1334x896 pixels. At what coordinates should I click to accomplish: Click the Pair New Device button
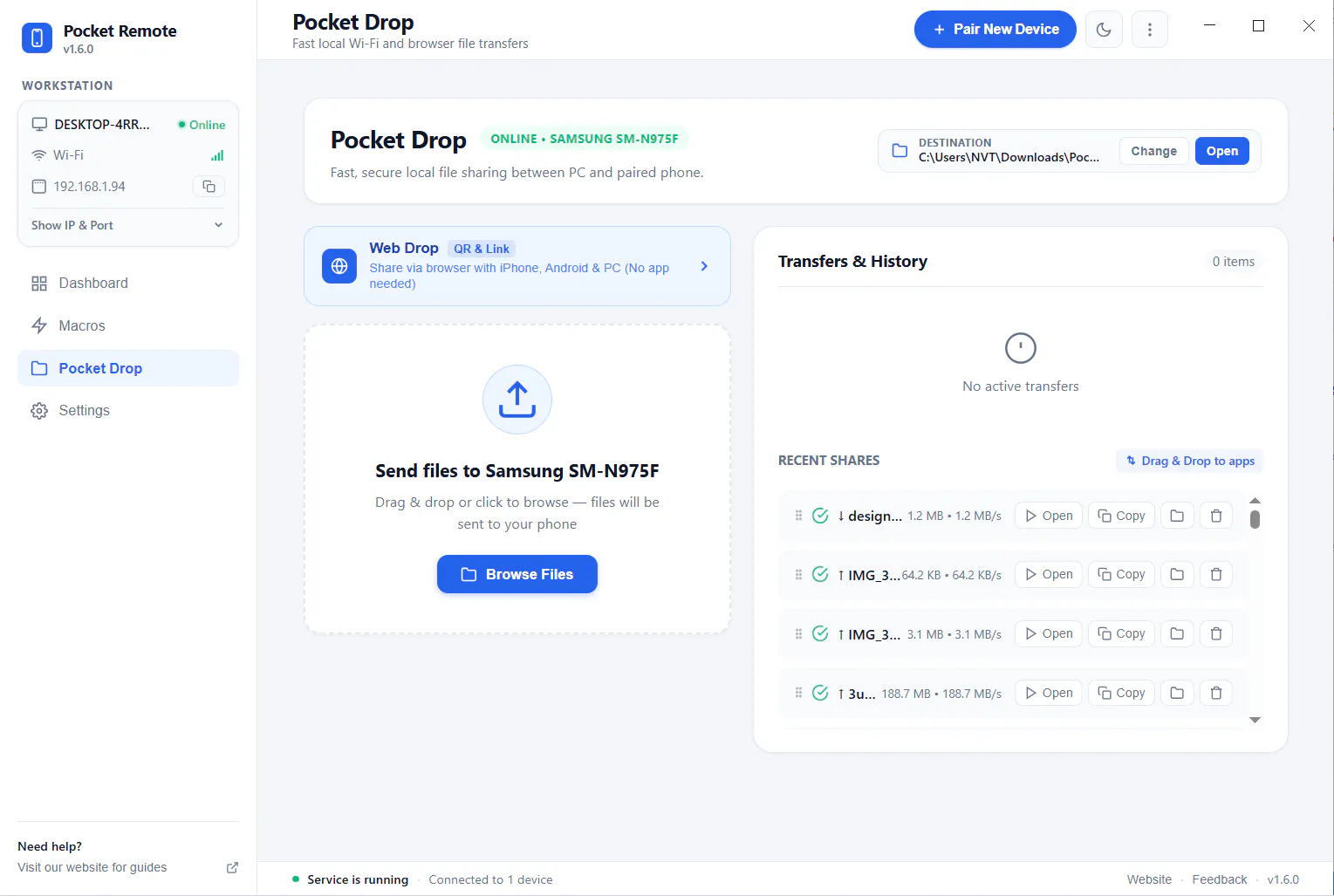point(995,30)
